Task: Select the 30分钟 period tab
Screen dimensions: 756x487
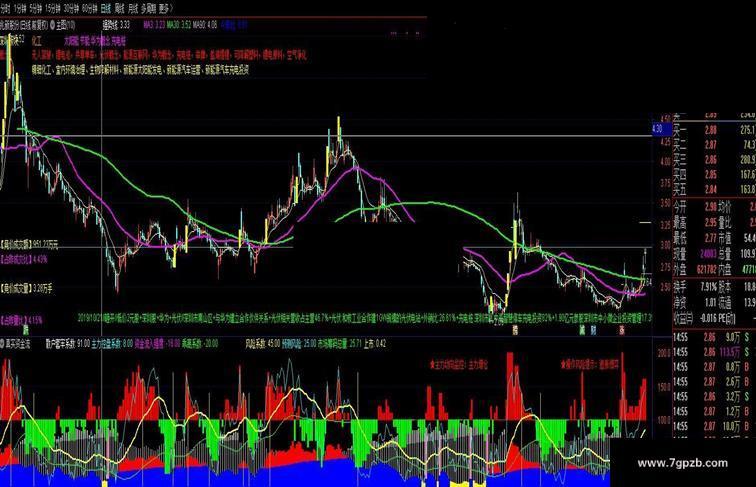Action: point(71,8)
